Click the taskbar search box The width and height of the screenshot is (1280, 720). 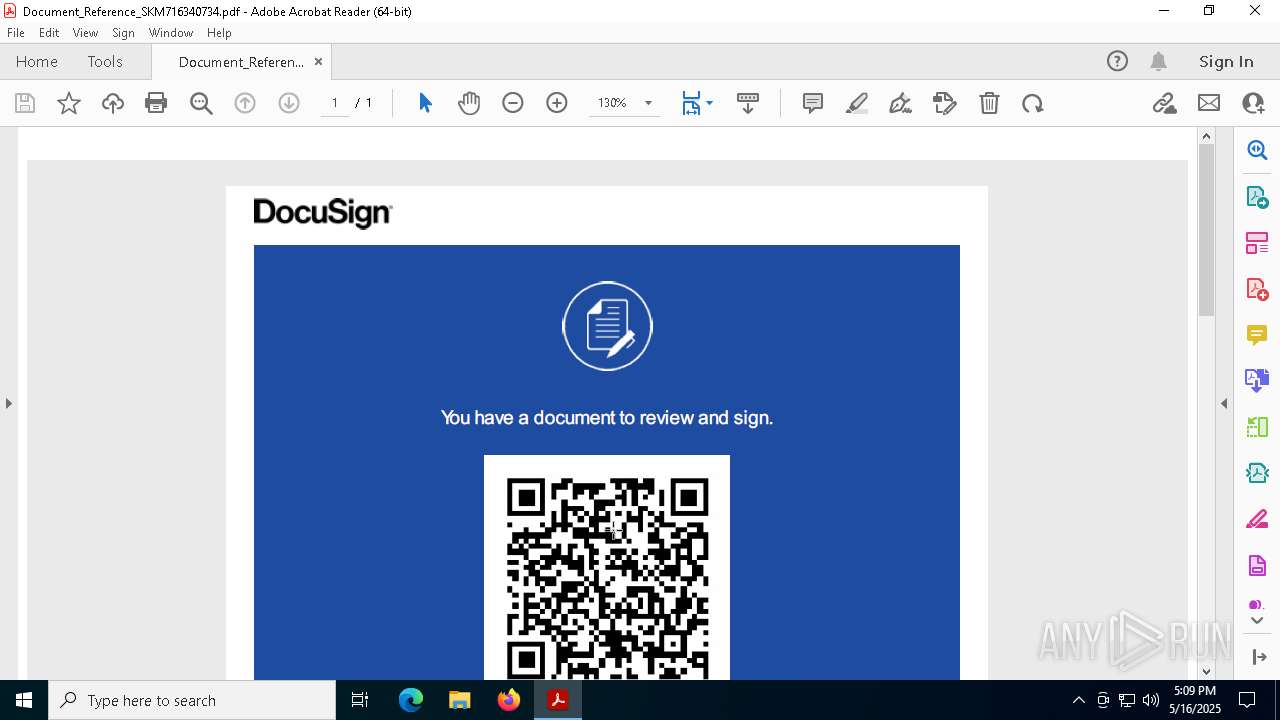(x=192, y=700)
